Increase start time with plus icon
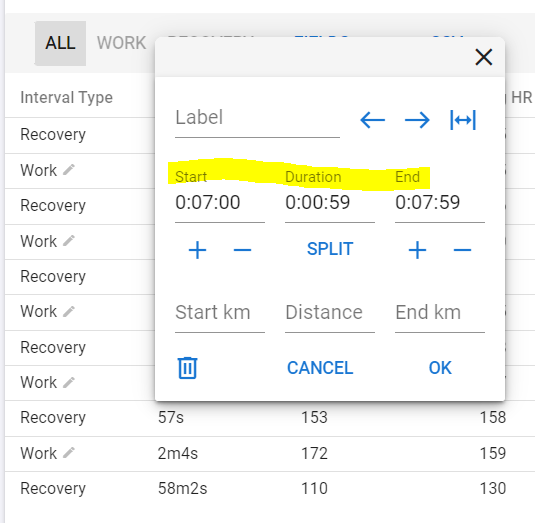Image resolution: width=535 pixels, height=523 pixels. pyautogui.click(x=198, y=250)
